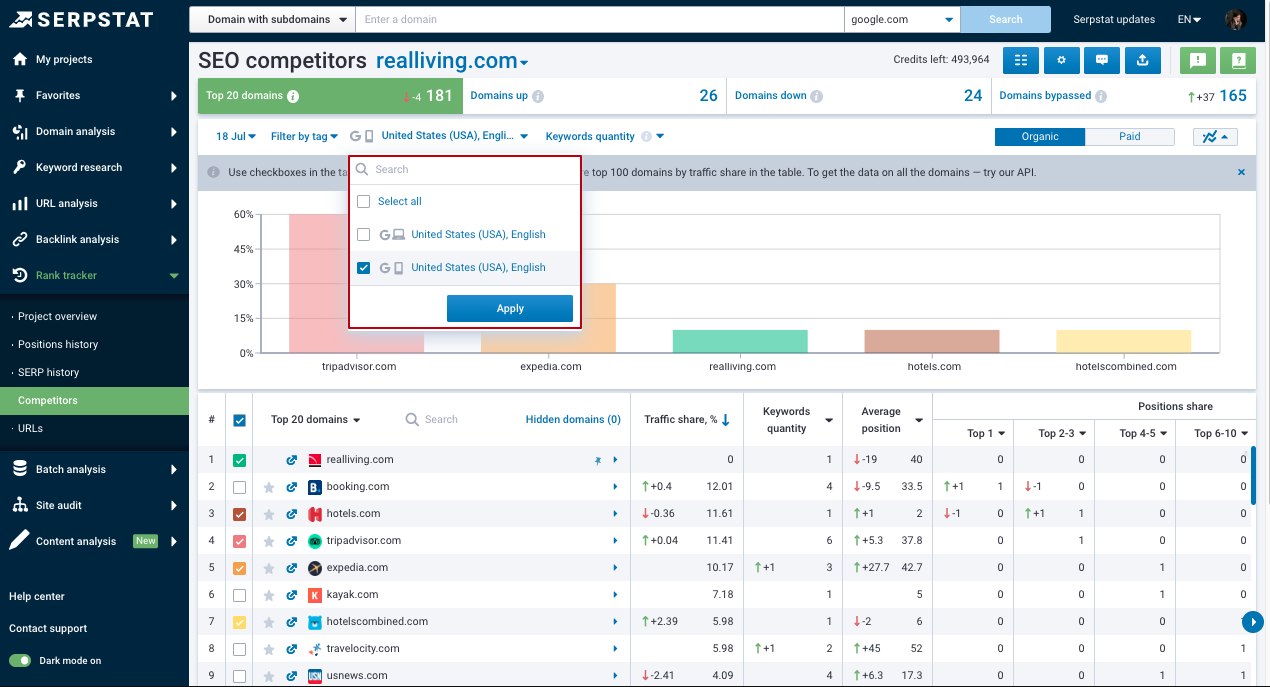This screenshot has height=687, width=1270.
Task: Open booking.com external link icon
Action: point(292,487)
